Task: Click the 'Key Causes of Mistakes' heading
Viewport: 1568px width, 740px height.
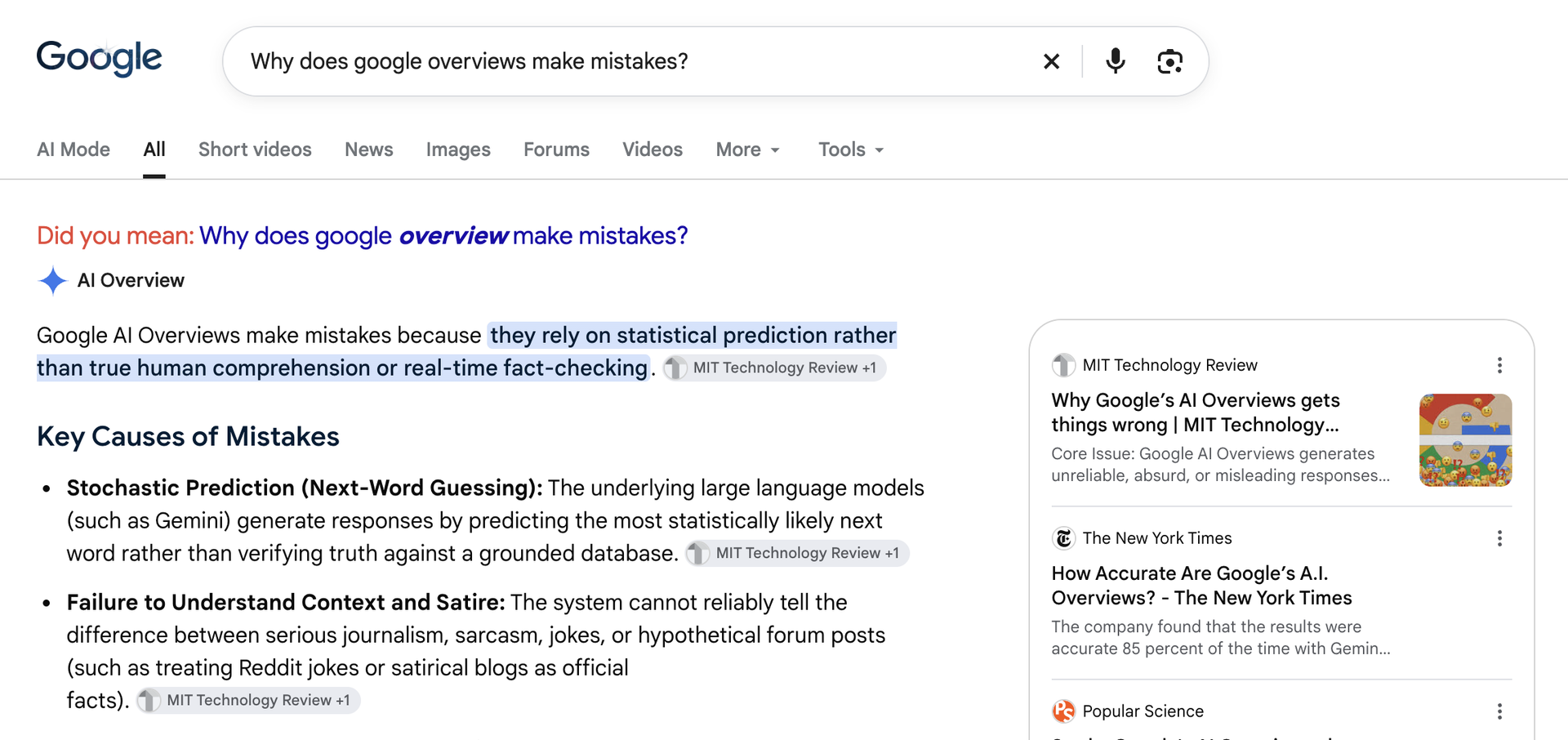Action: pos(188,436)
